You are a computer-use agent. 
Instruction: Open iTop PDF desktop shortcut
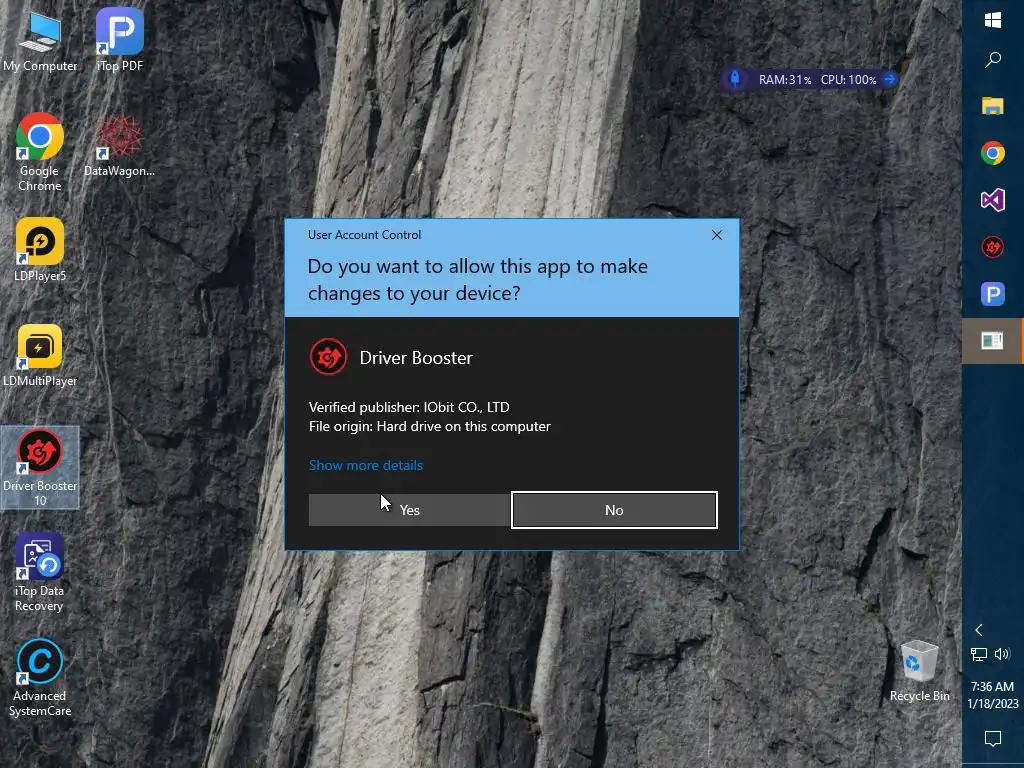click(x=120, y=41)
